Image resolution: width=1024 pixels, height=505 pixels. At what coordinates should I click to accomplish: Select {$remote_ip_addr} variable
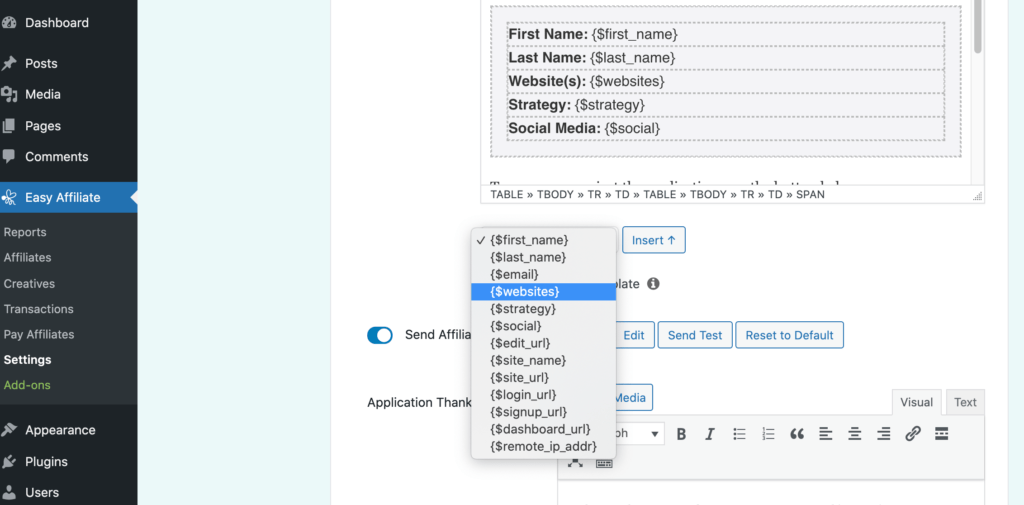(543, 447)
